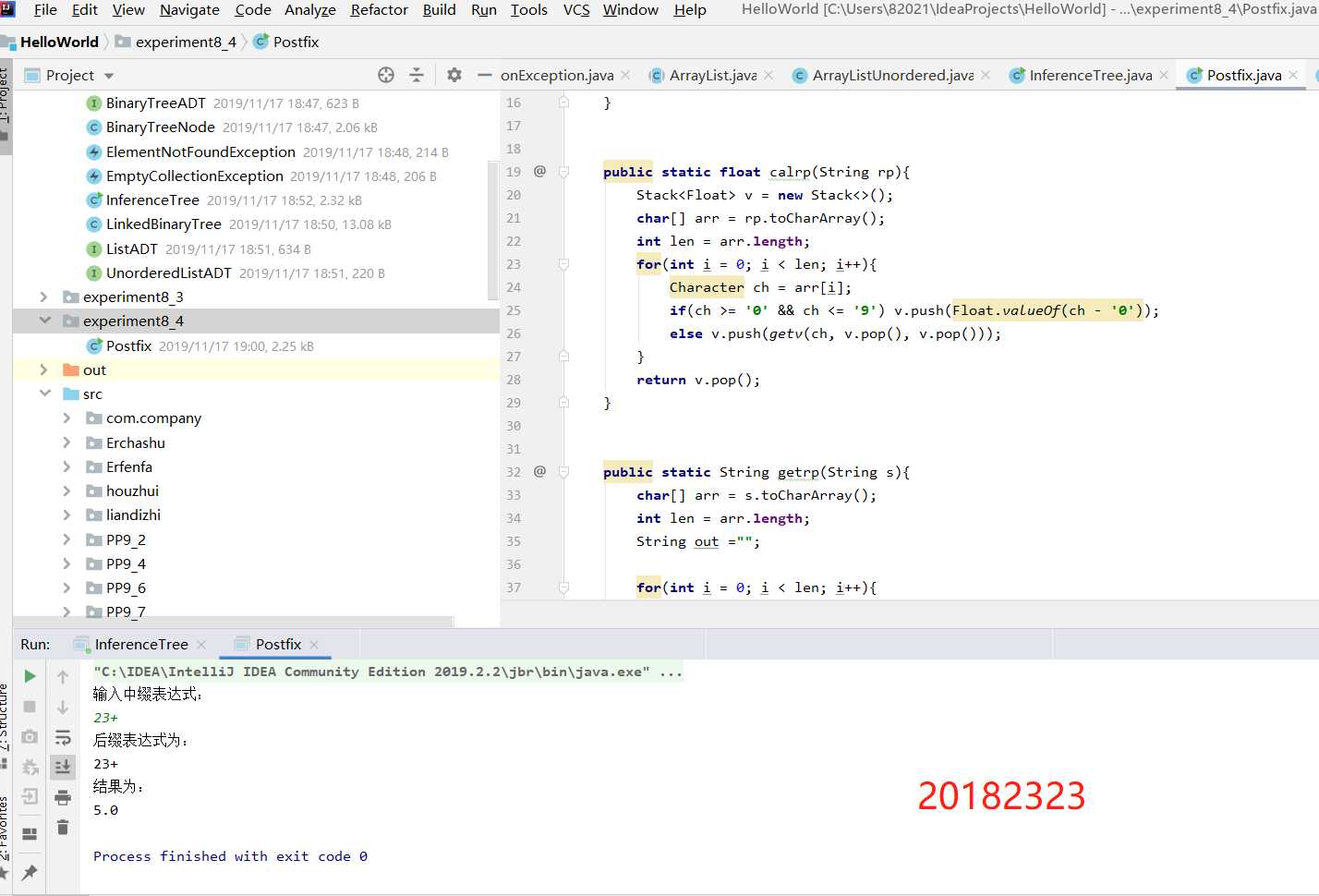Viewport: 1319px width, 896px height.
Task: Toggle Scroll to End in the console
Action: tap(63, 767)
